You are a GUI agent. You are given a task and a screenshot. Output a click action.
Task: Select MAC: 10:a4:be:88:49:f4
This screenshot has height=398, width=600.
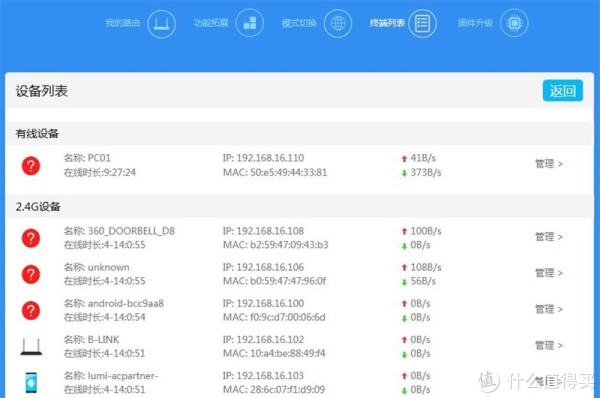pyautogui.click(x=274, y=353)
